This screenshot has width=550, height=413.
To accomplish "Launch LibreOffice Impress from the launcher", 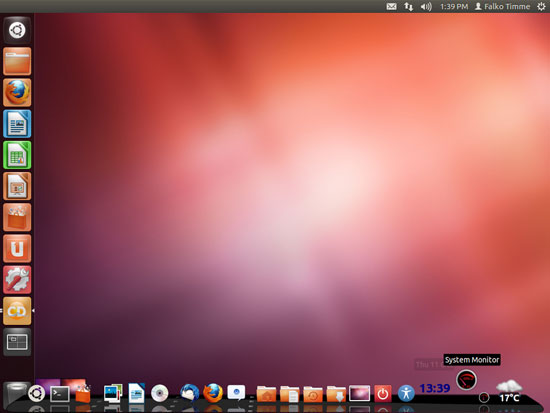I will coord(17,186).
